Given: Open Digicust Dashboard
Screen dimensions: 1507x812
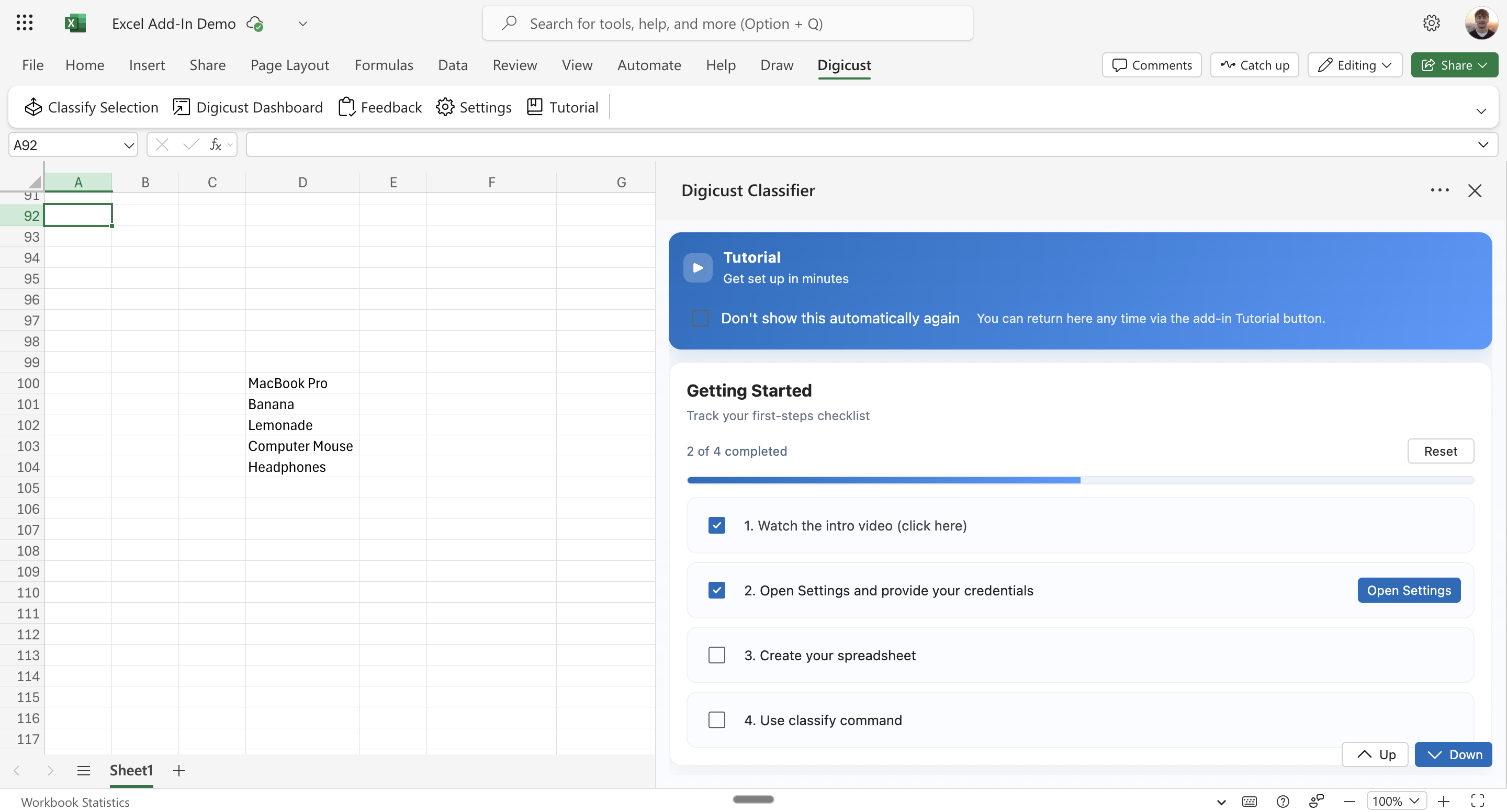Looking at the screenshot, I should point(248,107).
